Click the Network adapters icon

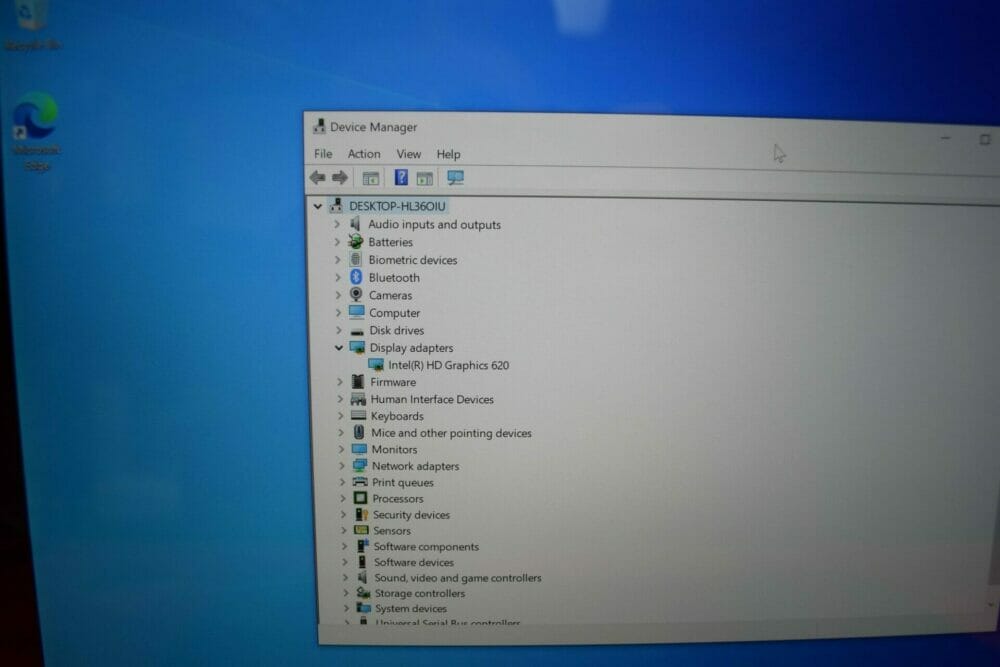coord(360,465)
